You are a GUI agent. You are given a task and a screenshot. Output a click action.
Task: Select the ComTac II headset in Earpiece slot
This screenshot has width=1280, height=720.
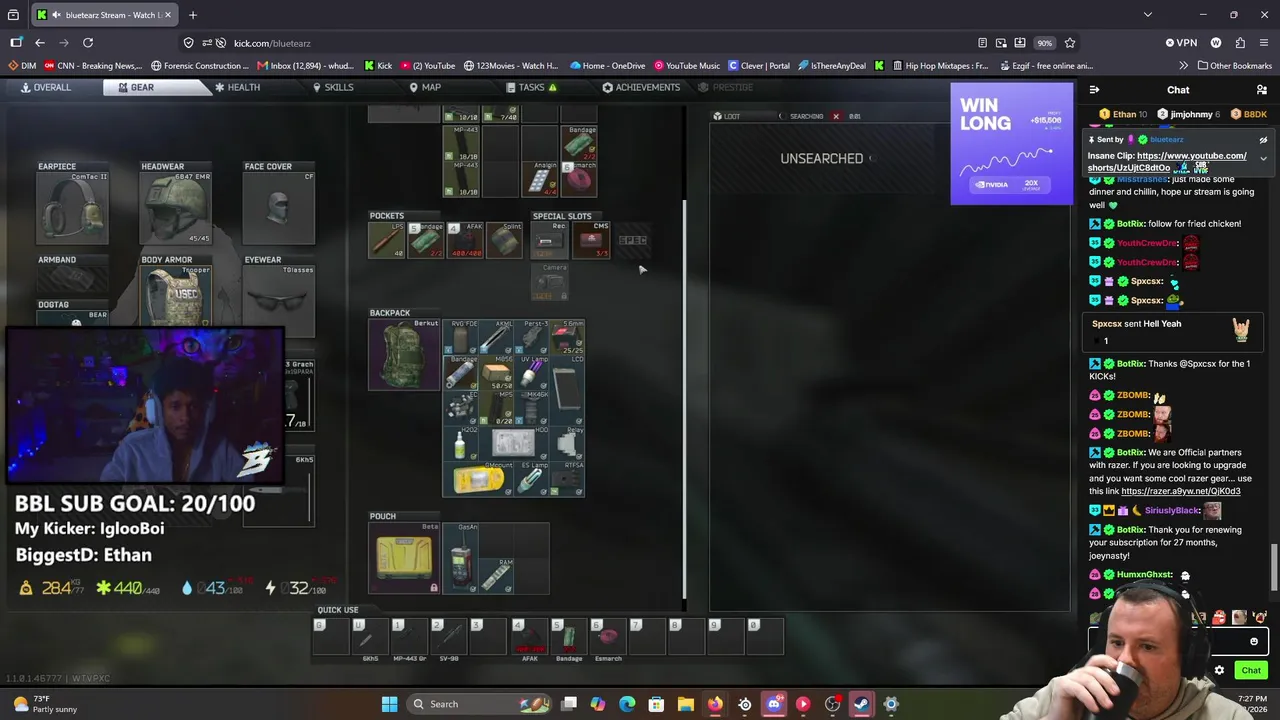pos(72,208)
